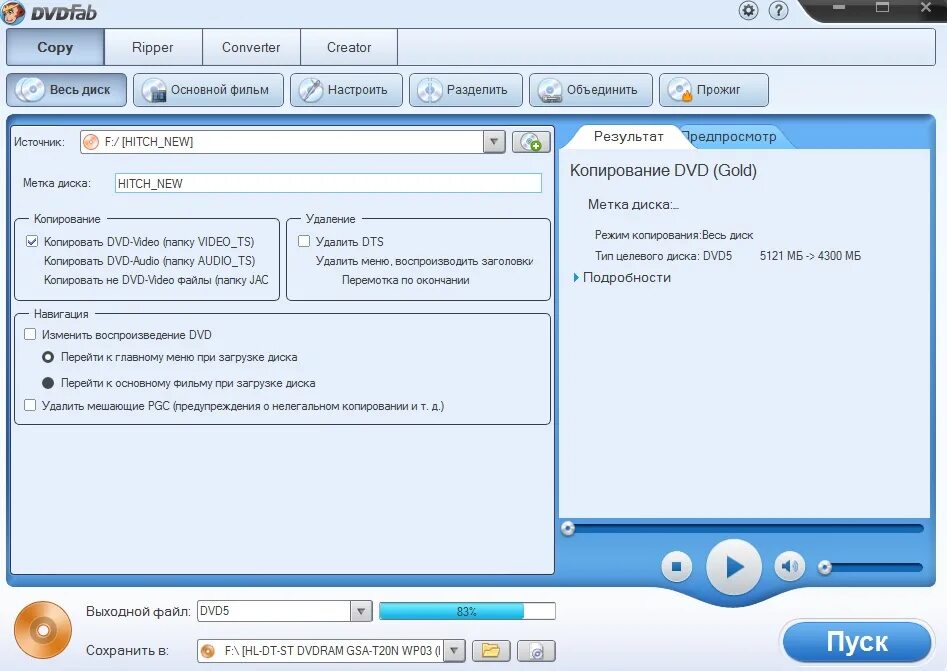Viewport: 947px width, 671px height.
Task: Switch to the Ripper tab
Action: coord(153,47)
